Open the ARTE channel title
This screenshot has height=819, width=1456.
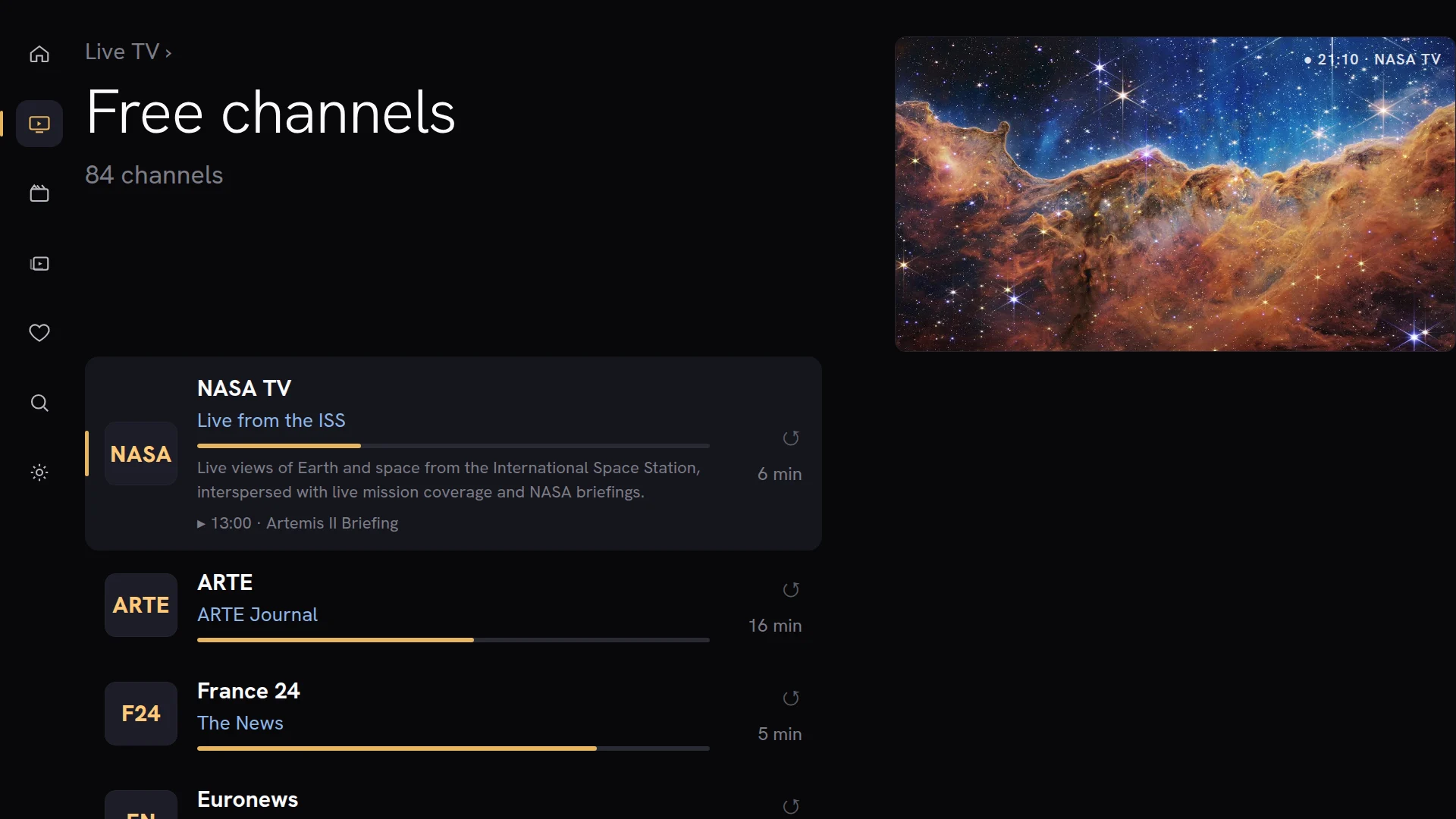225,582
